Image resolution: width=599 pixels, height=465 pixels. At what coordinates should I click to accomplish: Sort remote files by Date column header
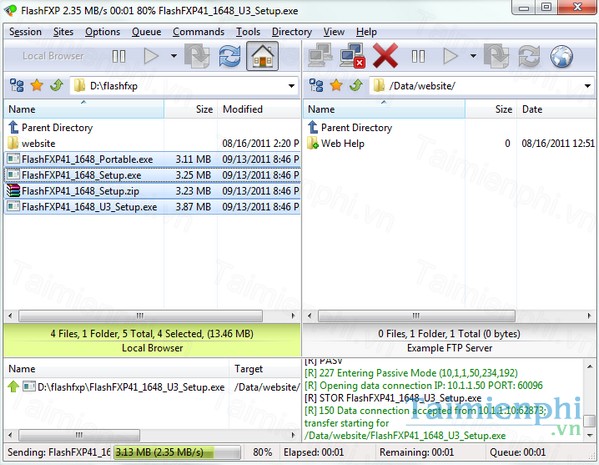[556, 109]
